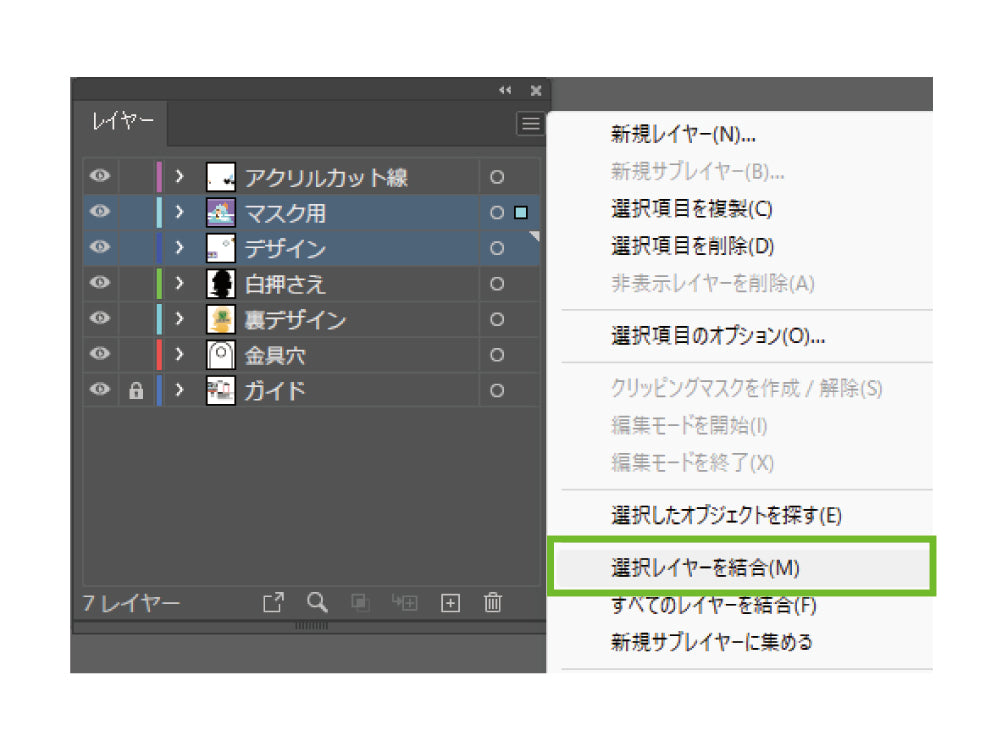
Task: Select the layer named デザイン
Action: click(285, 249)
